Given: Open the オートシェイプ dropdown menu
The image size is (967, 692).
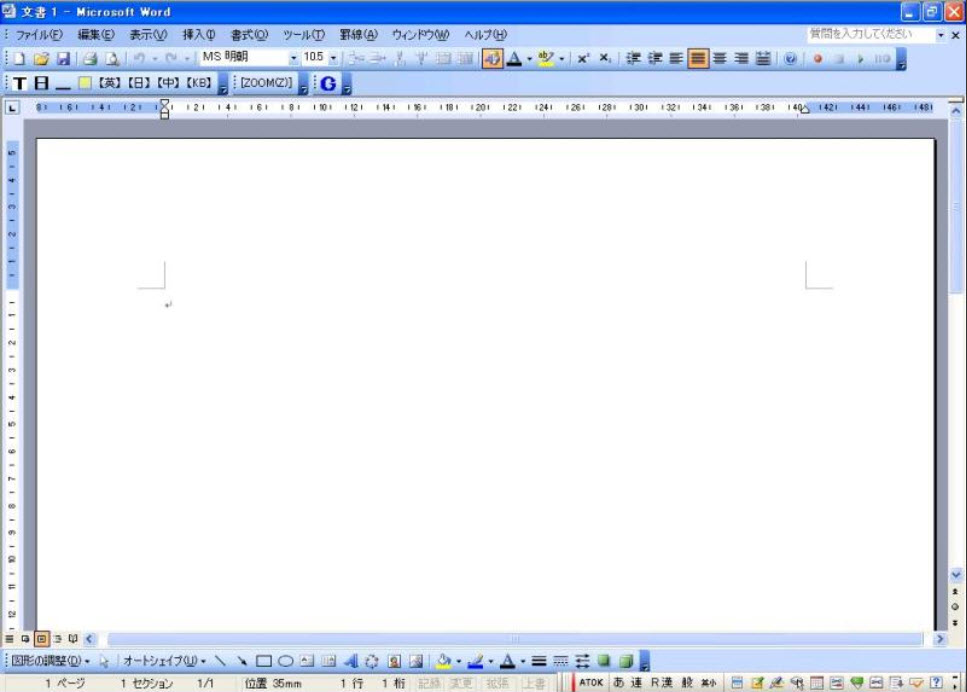Looking at the screenshot, I should (164, 661).
